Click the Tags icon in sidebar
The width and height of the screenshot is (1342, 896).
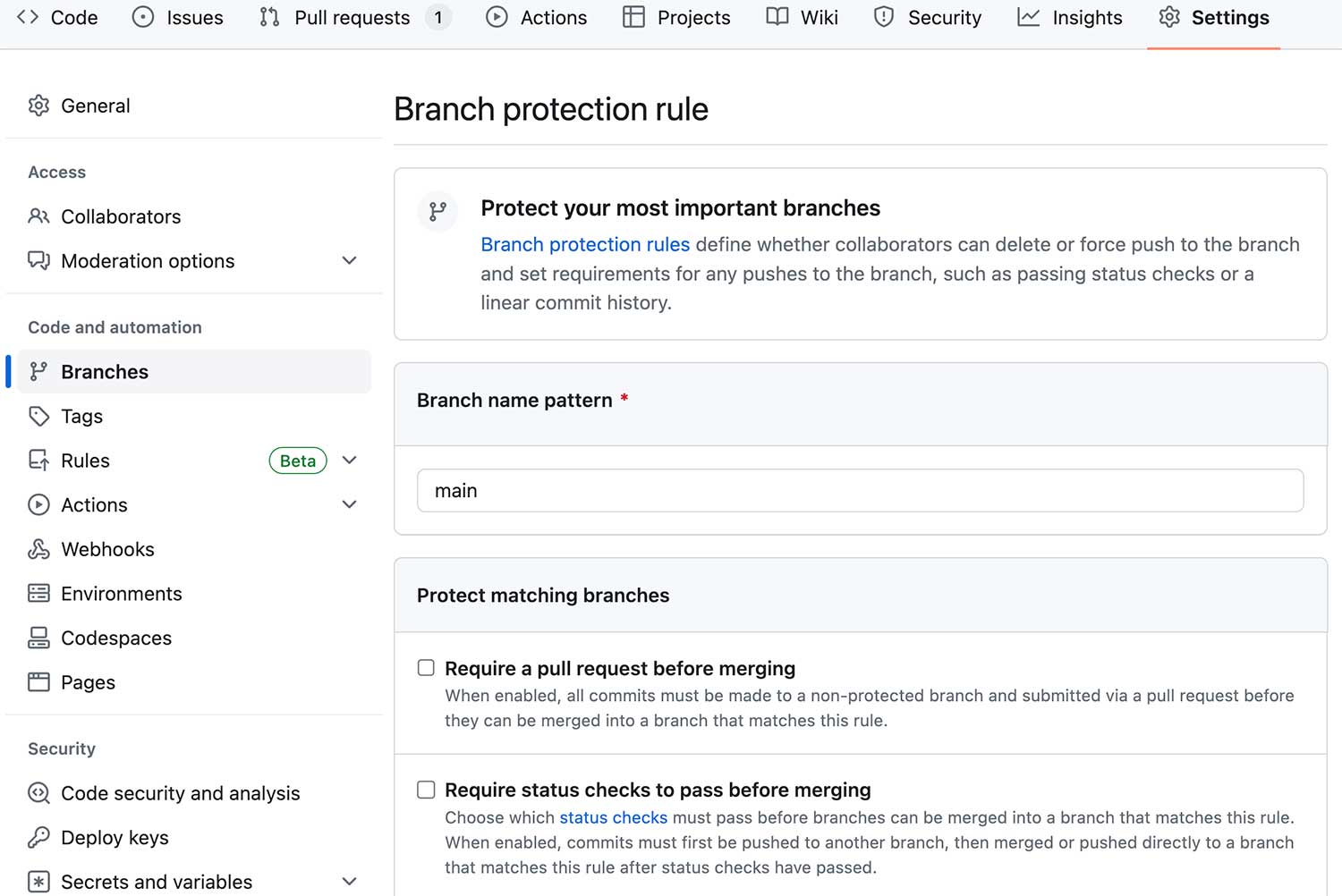point(38,416)
